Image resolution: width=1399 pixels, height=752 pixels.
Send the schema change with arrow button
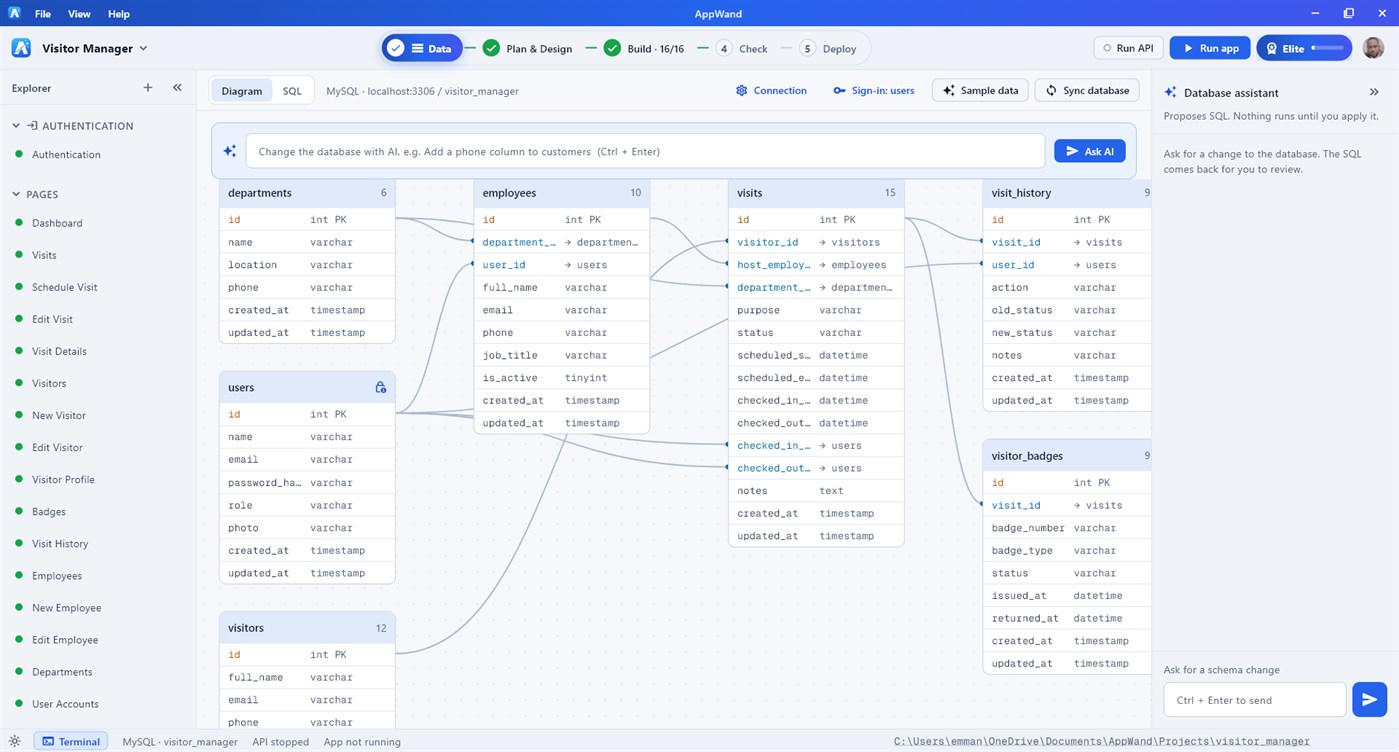coord(1369,700)
